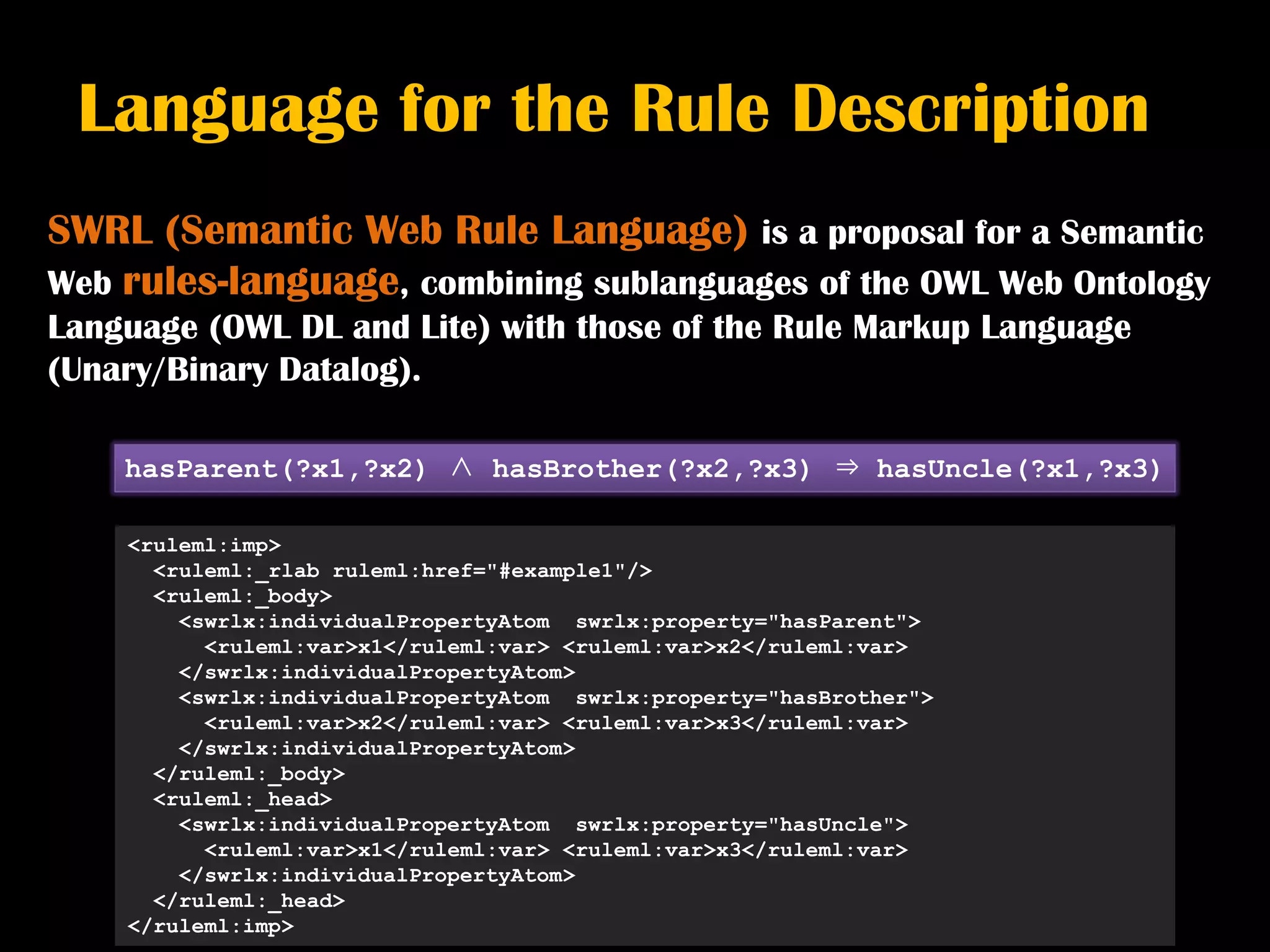Click the closing '</ruleml:imp>' line
Image resolution: width=1270 pixels, height=952 pixels.
point(210,927)
